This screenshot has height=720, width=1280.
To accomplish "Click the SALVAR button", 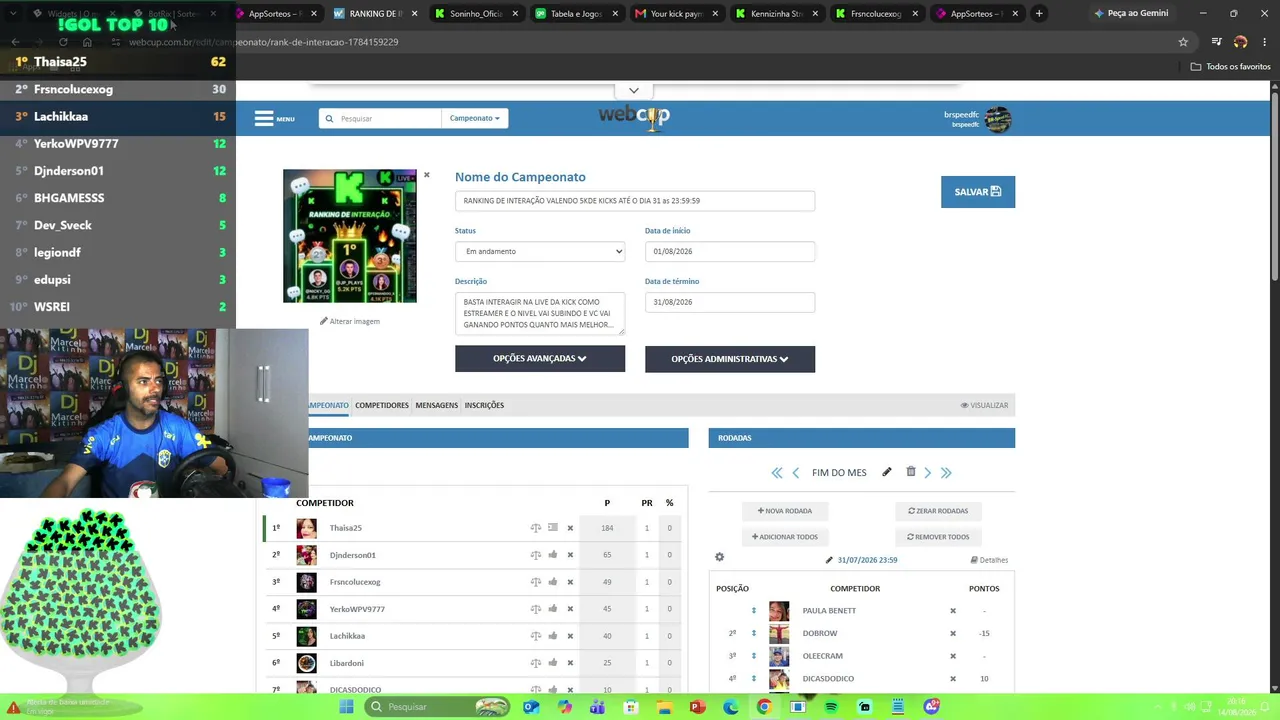I will (978, 192).
